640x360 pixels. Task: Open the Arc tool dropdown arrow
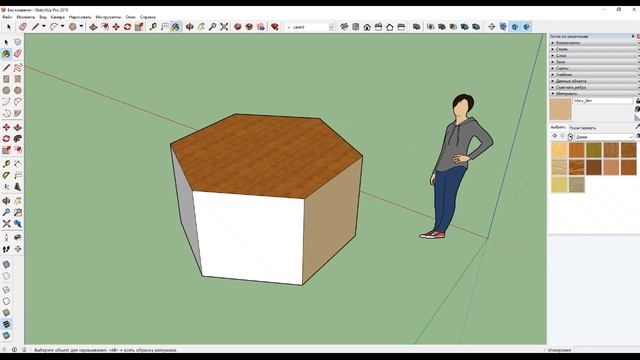[62, 27]
